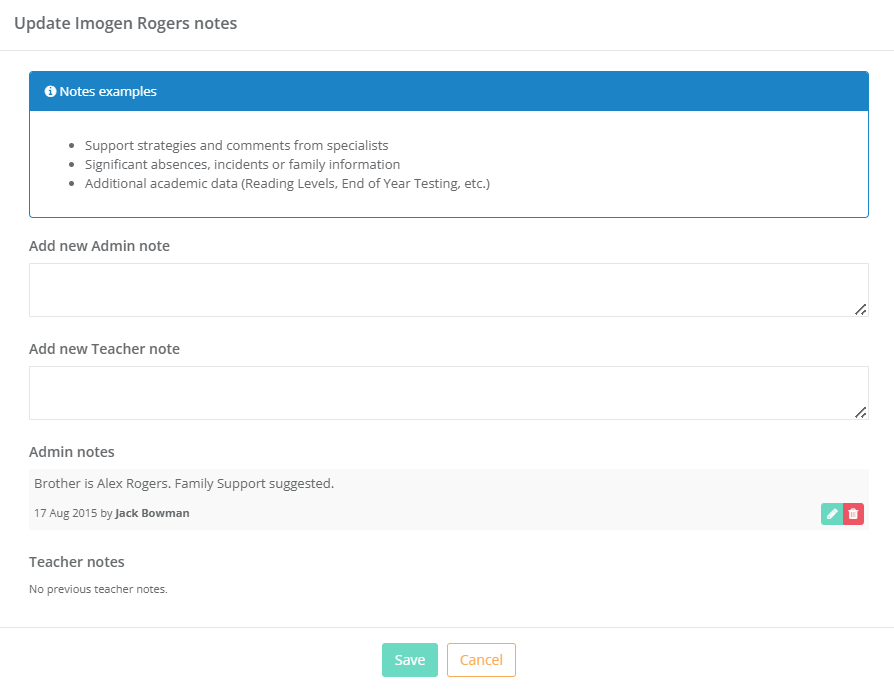Delete the admin note with trash icon

[853, 514]
